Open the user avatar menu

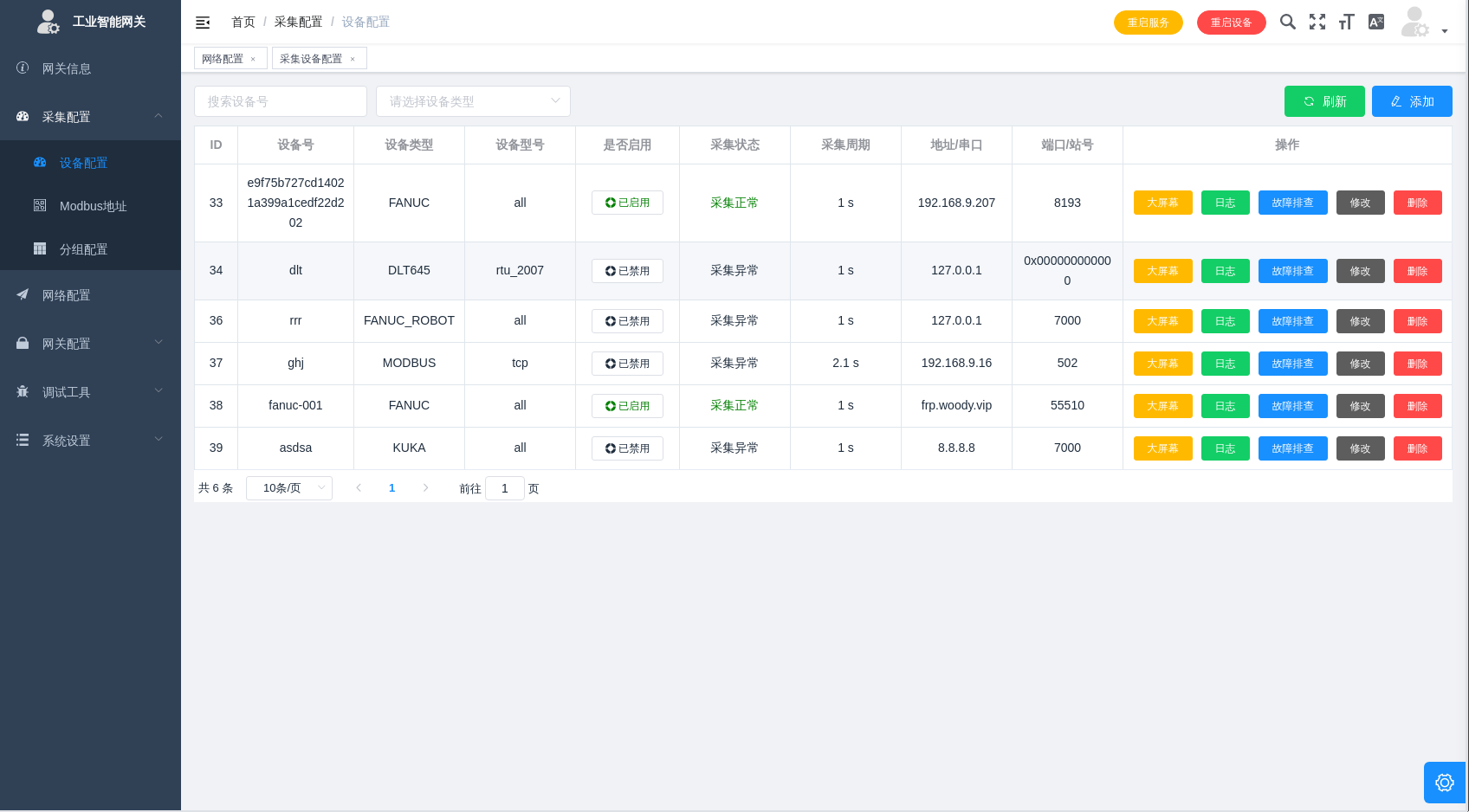[1415, 22]
